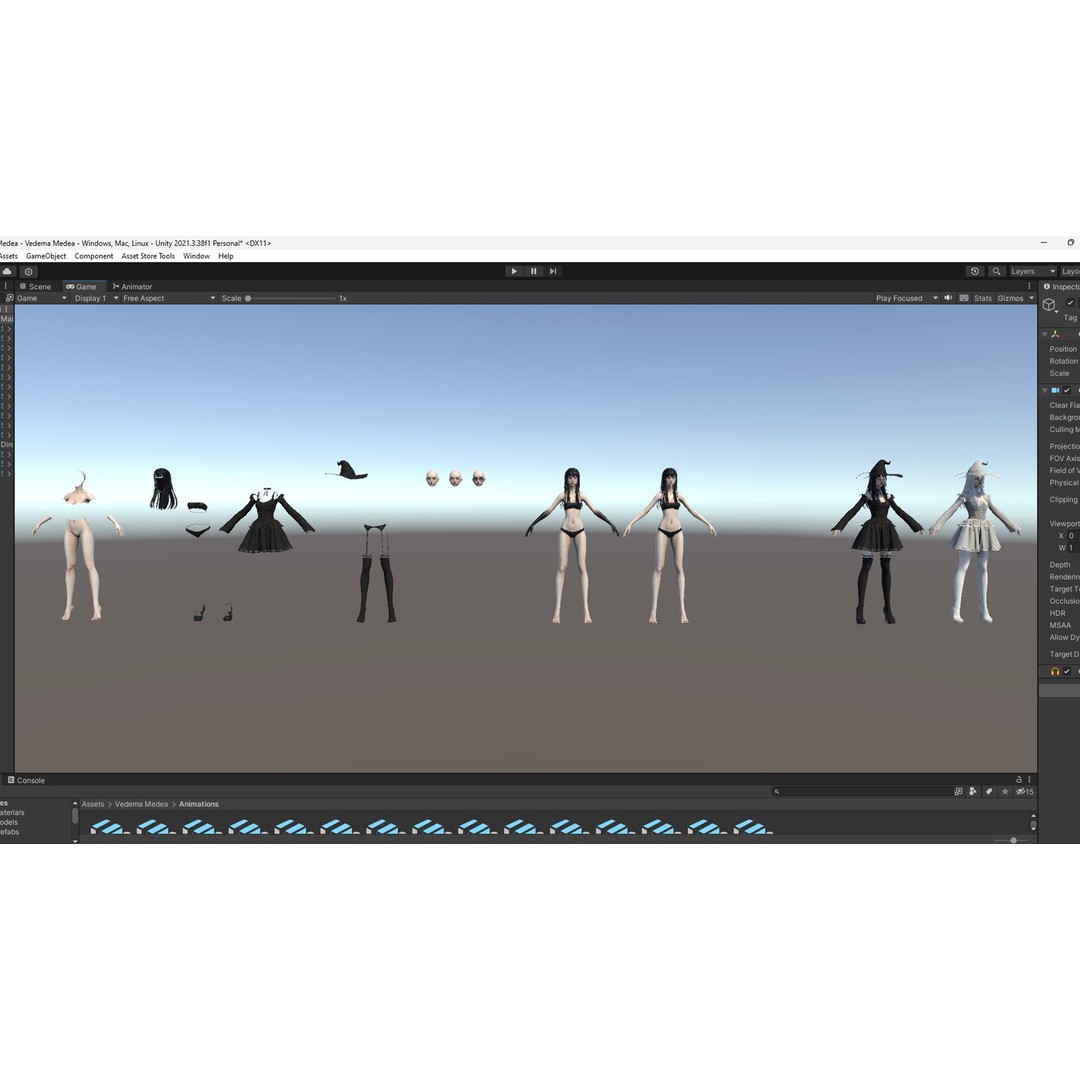The height and width of the screenshot is (1080, 1080).
Task: Lock the Console panel with the padlock icon
Action: pyautogui.click(x=1018, y=779)
